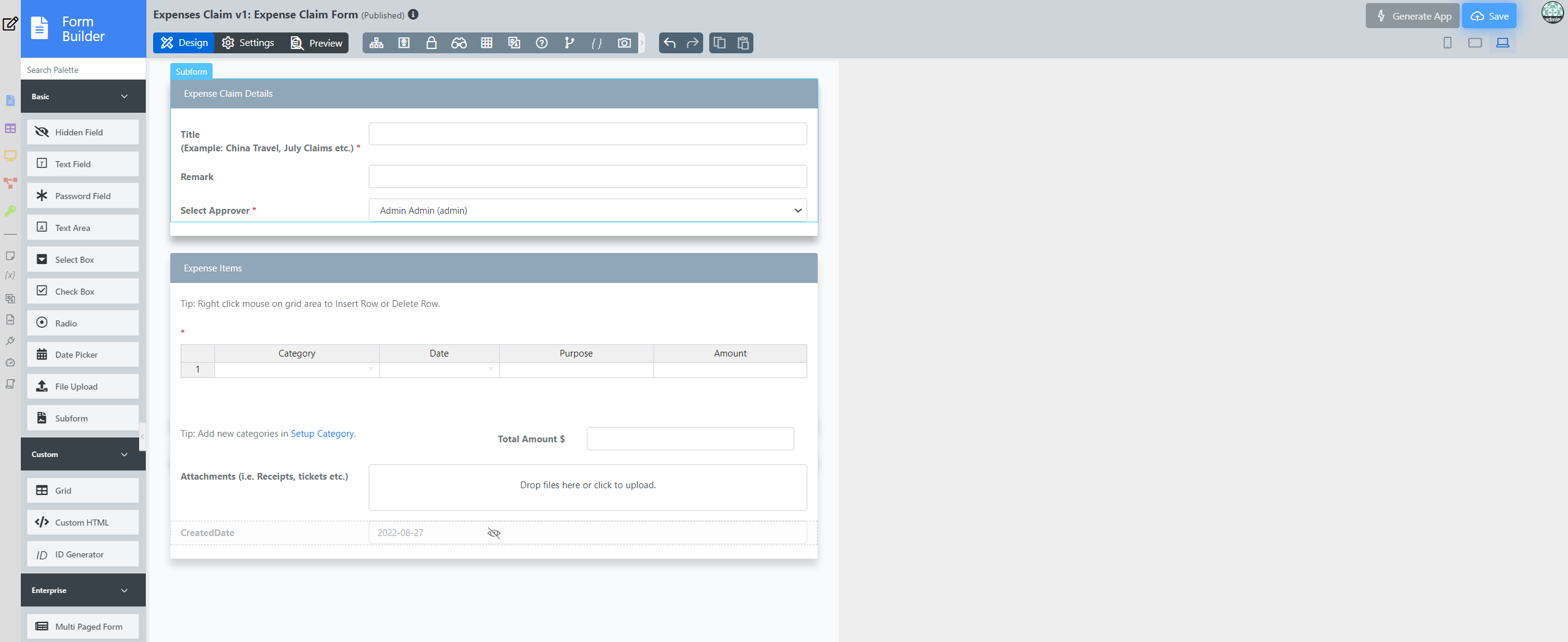Click the {x} variables icon in left sidebar
Viewport: 1568px width, 642px height.
[10, 276]
